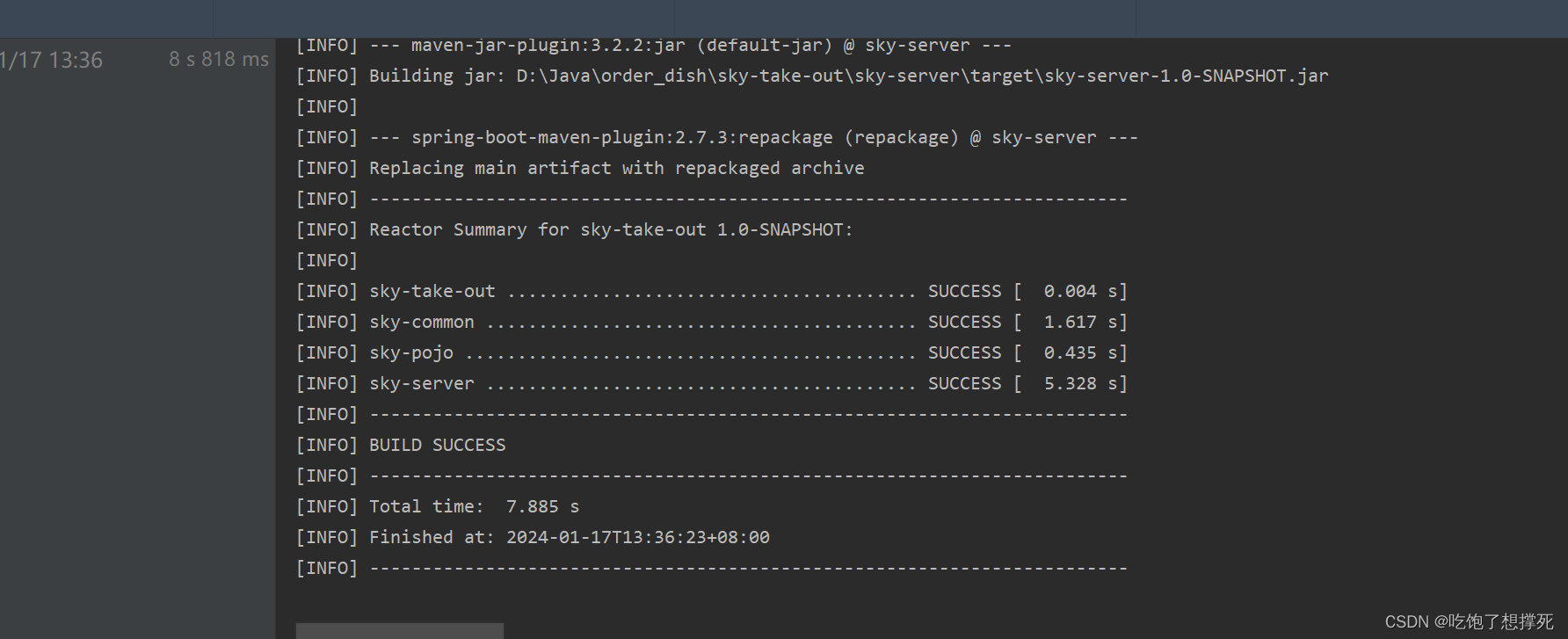Select the Reactor Summary line
1568x639 pixels.
(610, 229)
